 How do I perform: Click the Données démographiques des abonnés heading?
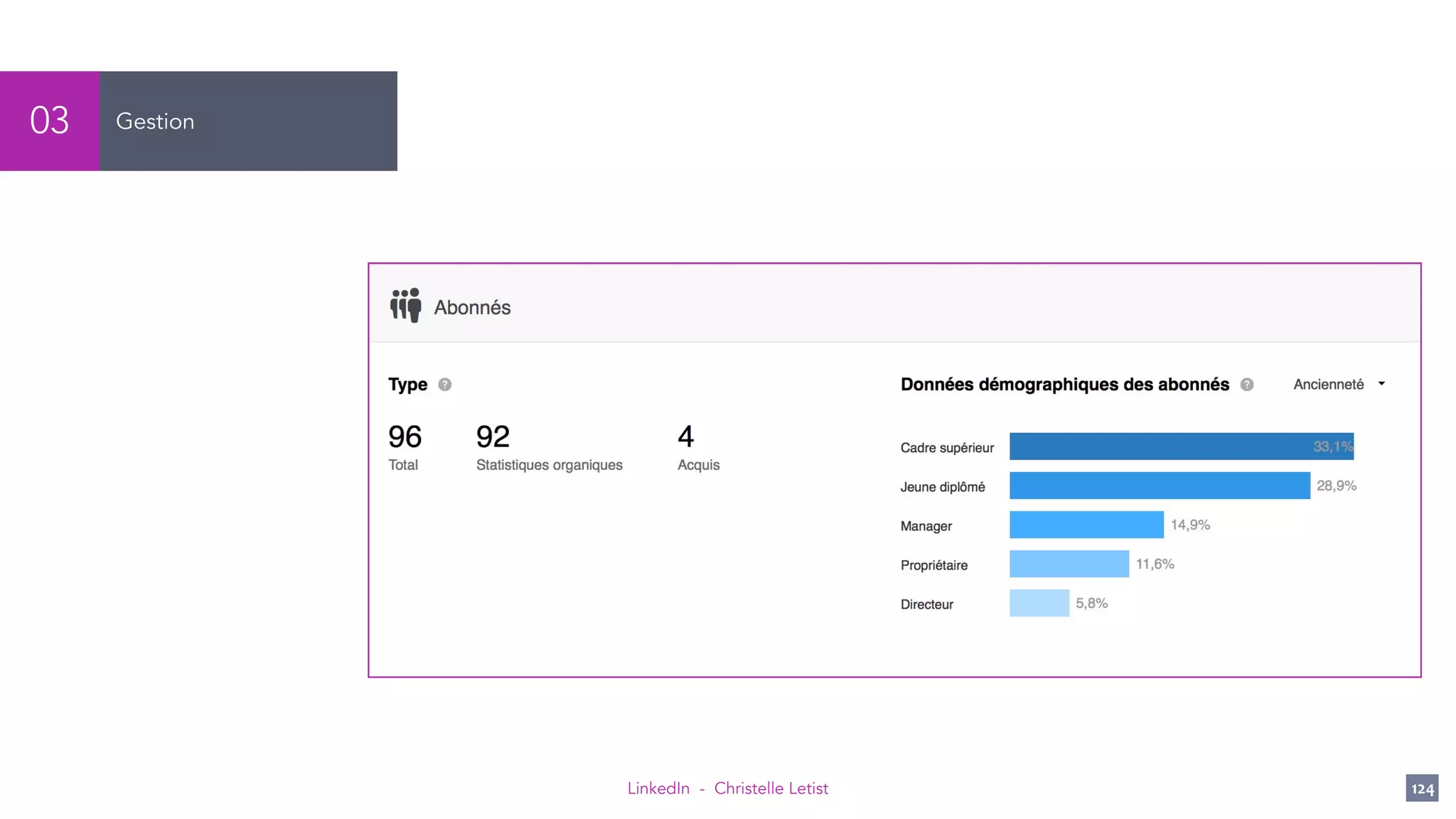[x=1064, y=385]
